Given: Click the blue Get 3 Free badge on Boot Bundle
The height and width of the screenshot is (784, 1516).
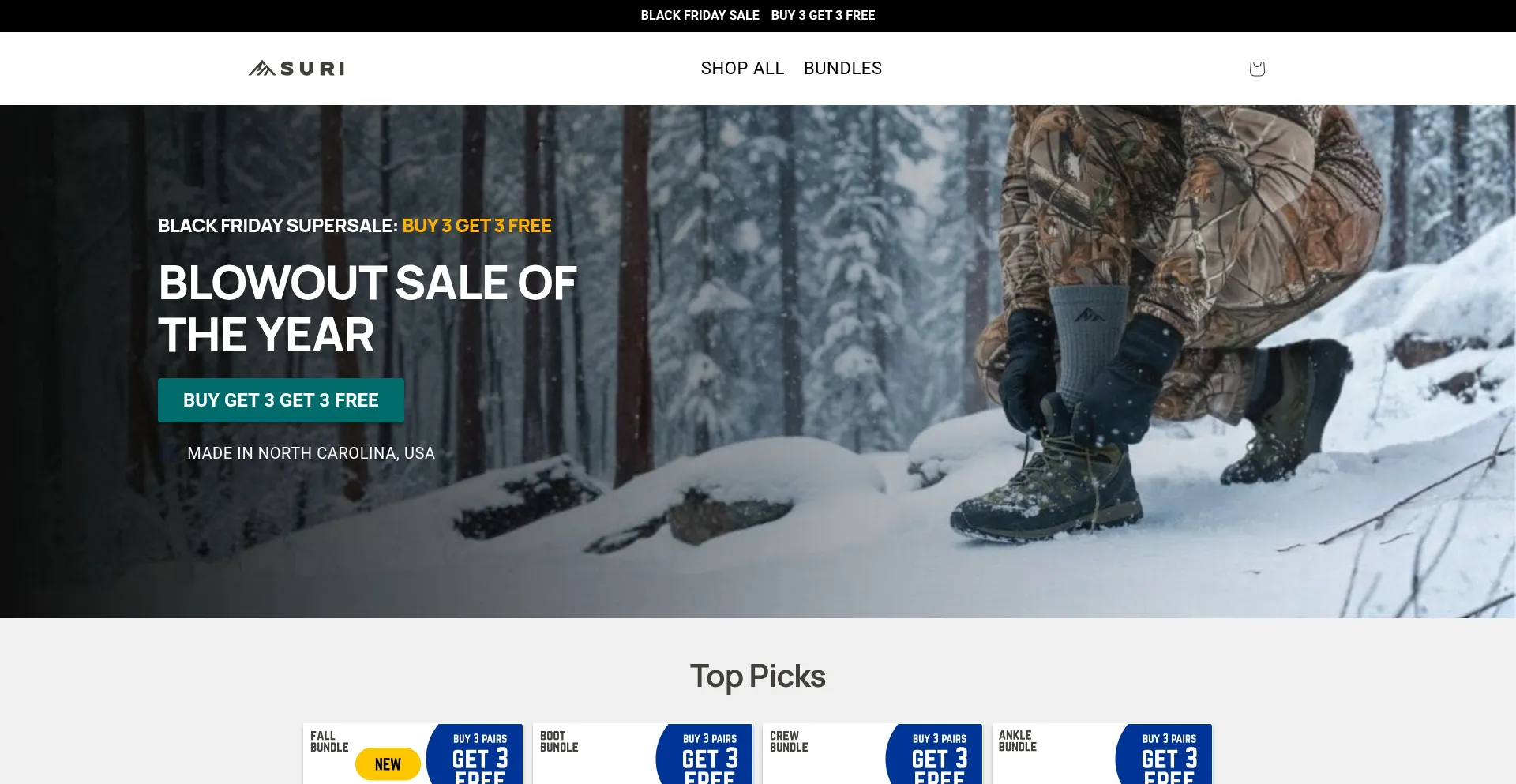Looking at the screenshot, I should [x=705, y=754].
